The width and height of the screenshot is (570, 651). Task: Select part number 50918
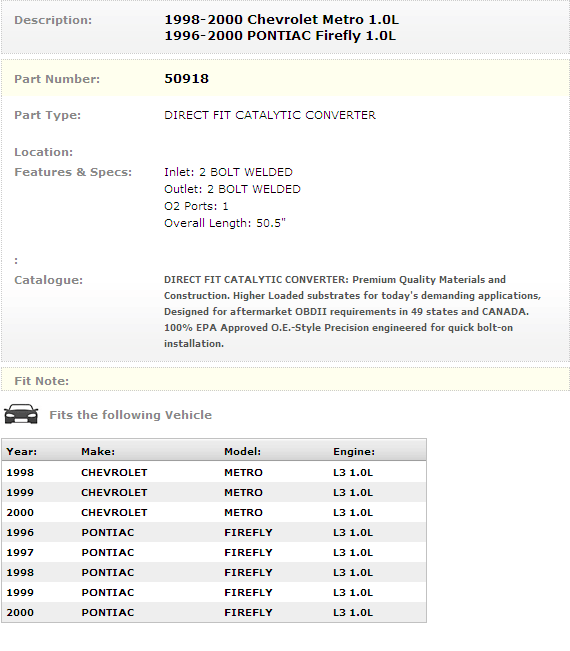186,78
